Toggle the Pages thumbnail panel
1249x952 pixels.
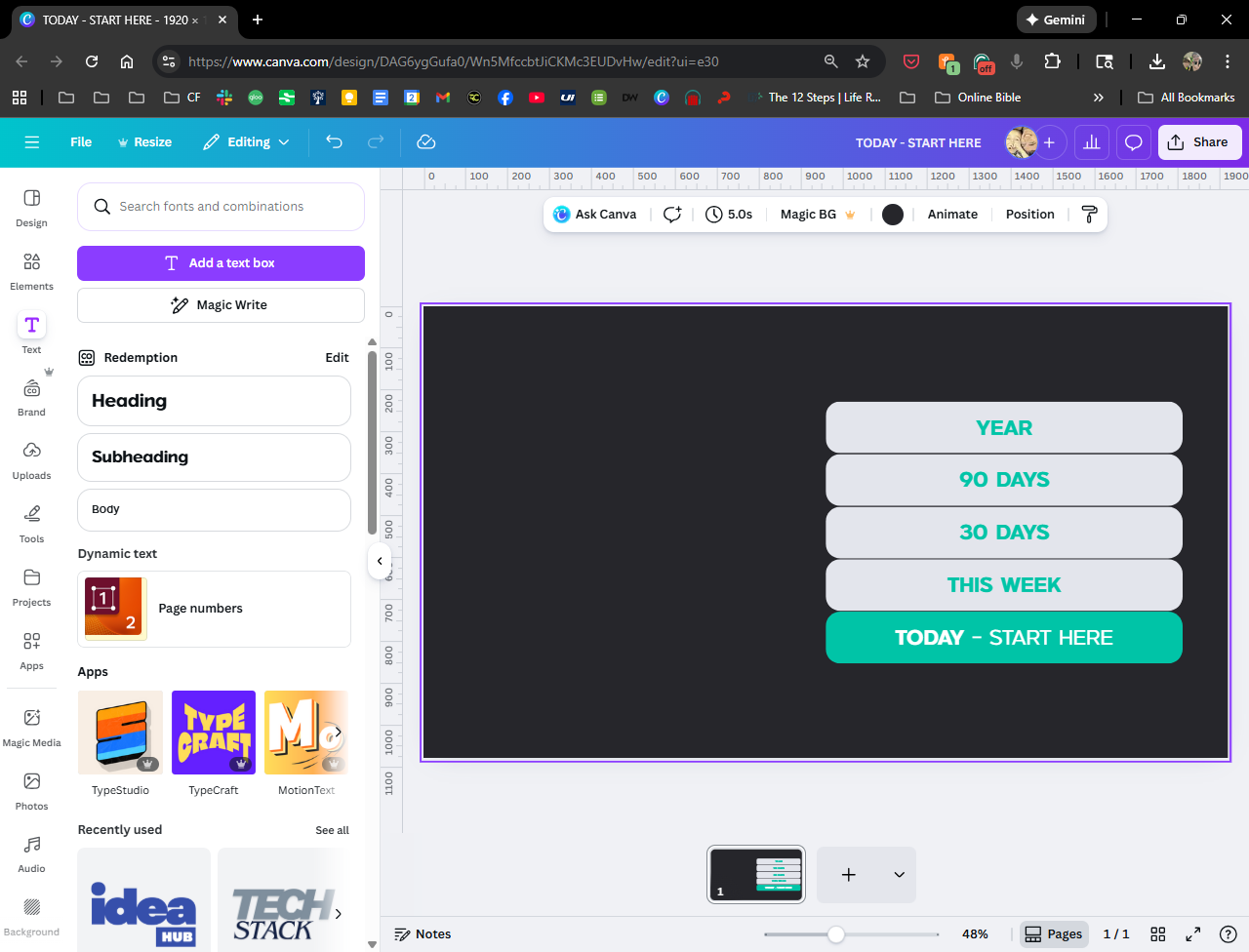(x=1053, y=934)
